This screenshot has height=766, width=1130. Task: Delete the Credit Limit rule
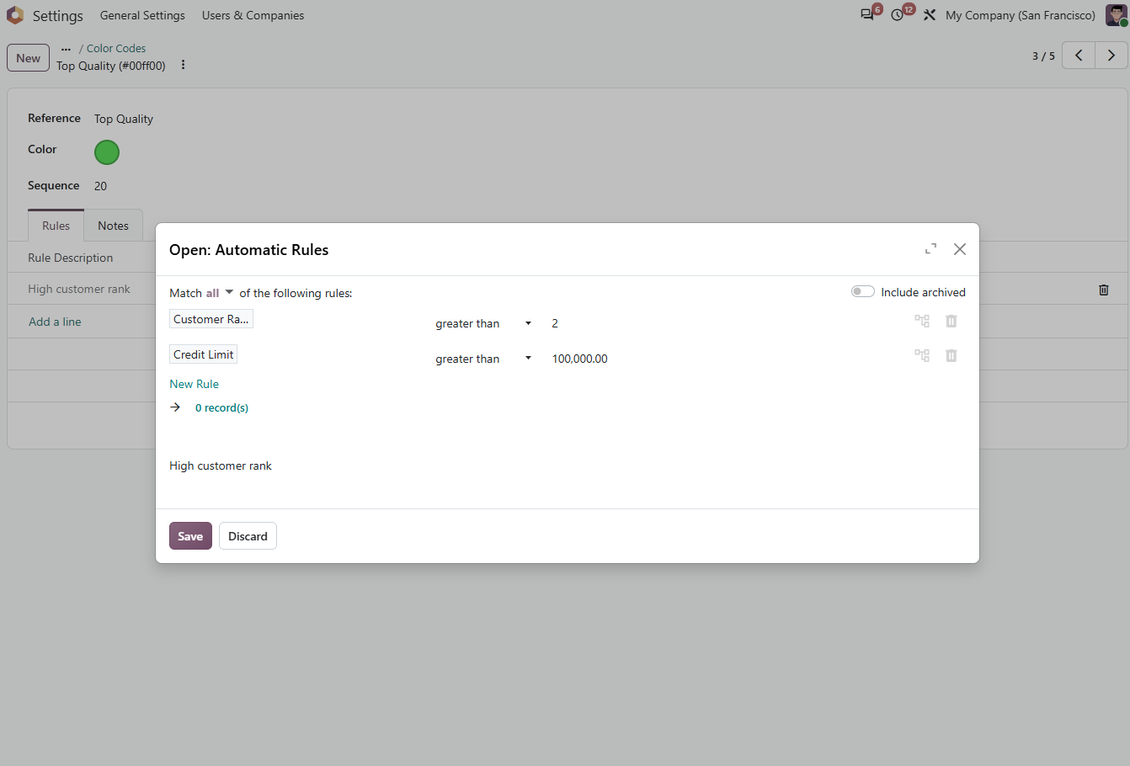tap(951, 355)
